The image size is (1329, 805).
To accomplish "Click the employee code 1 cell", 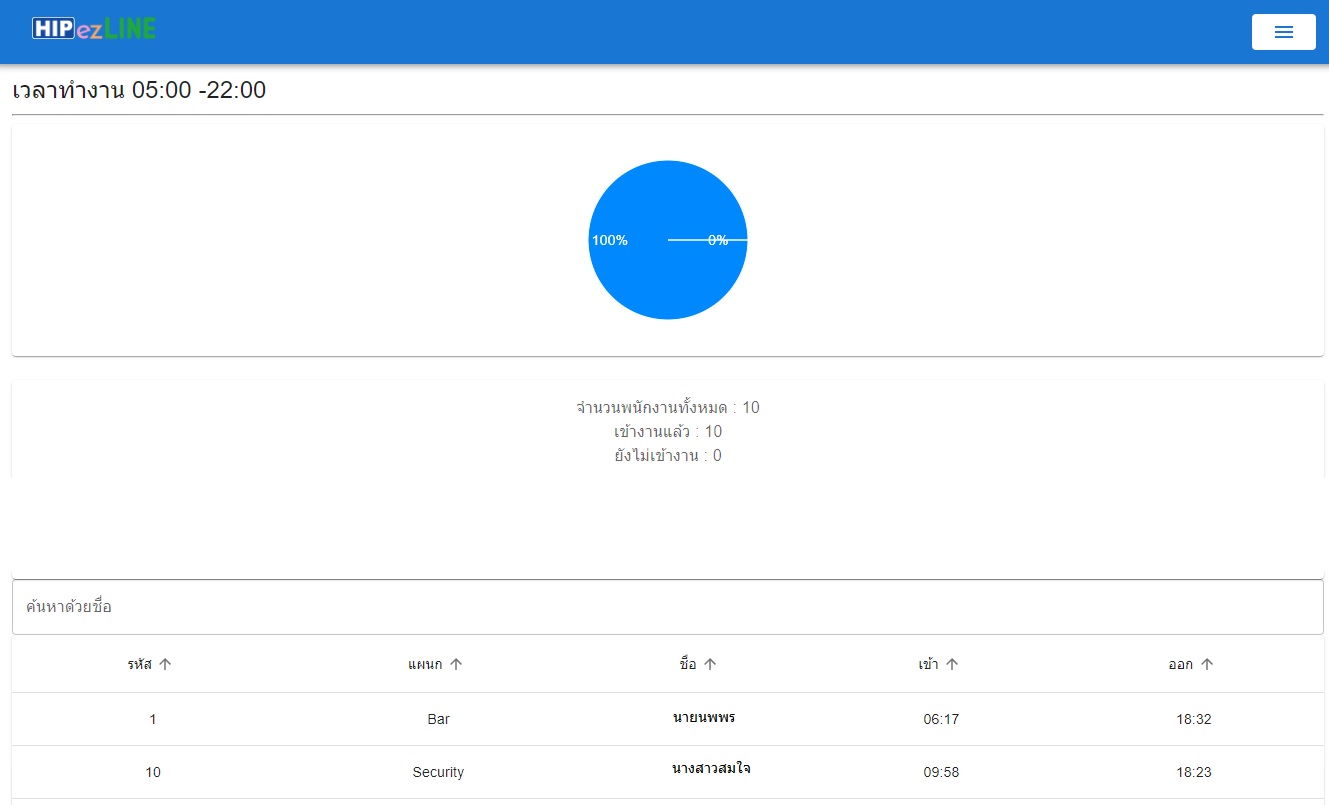I will [153, 719].
